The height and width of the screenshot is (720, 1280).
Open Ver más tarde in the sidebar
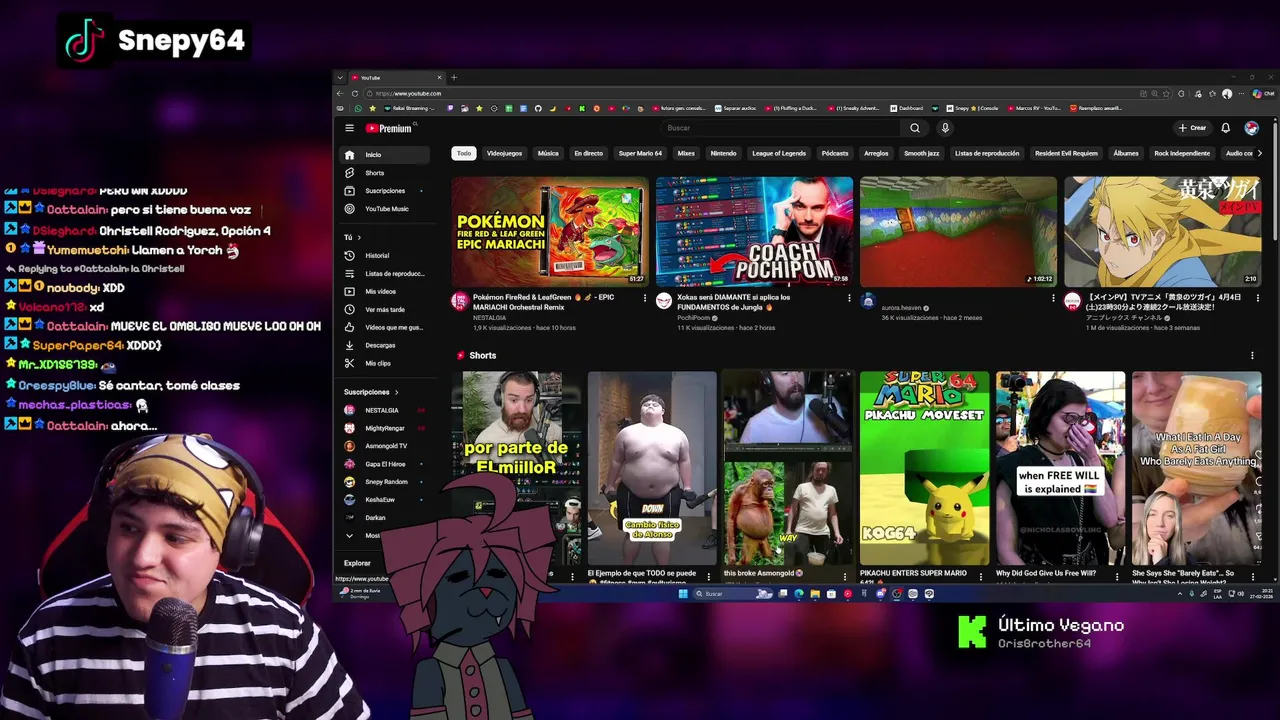[385, 310]
